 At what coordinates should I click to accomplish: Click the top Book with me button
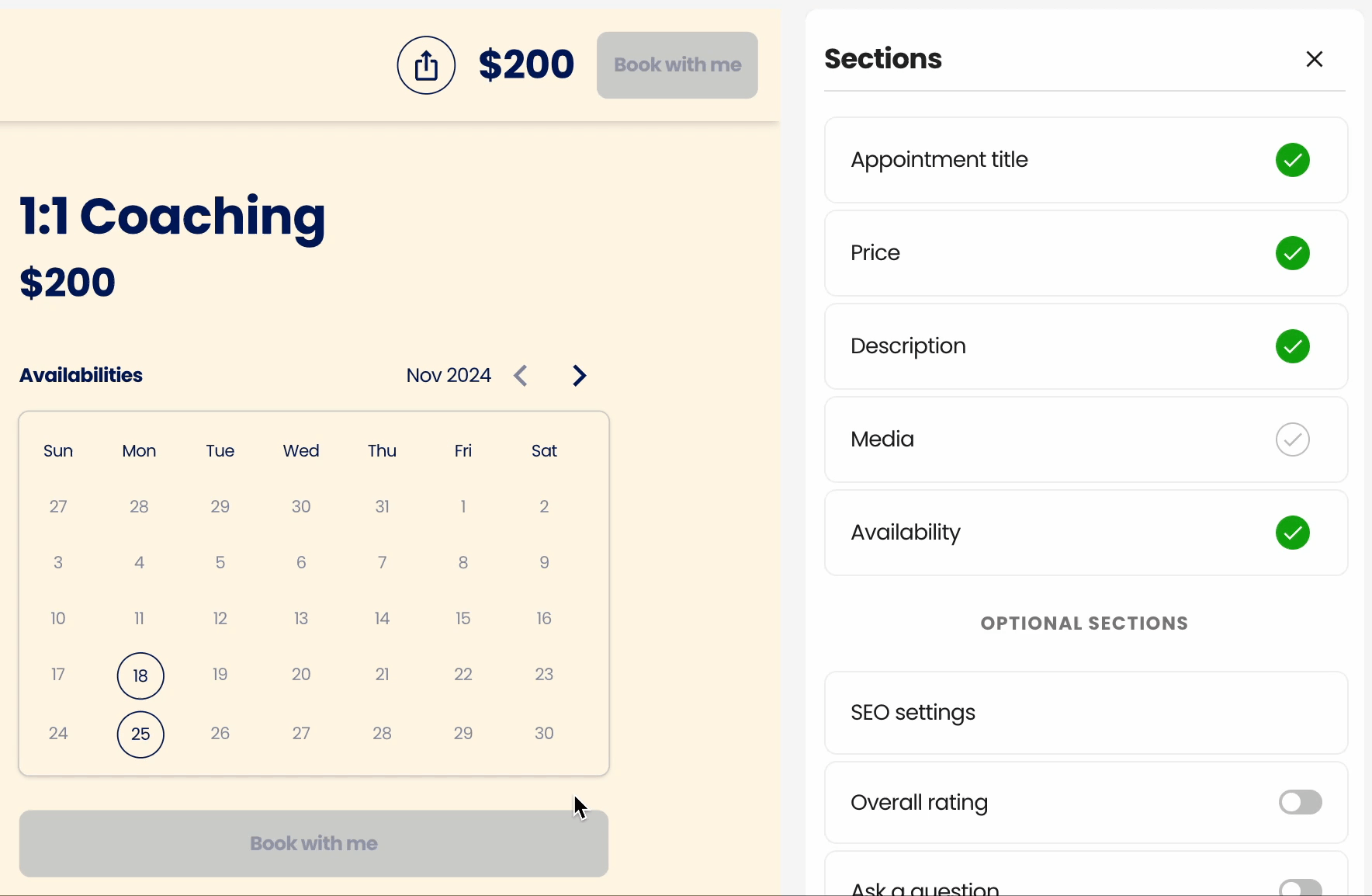tap(677, 65)
